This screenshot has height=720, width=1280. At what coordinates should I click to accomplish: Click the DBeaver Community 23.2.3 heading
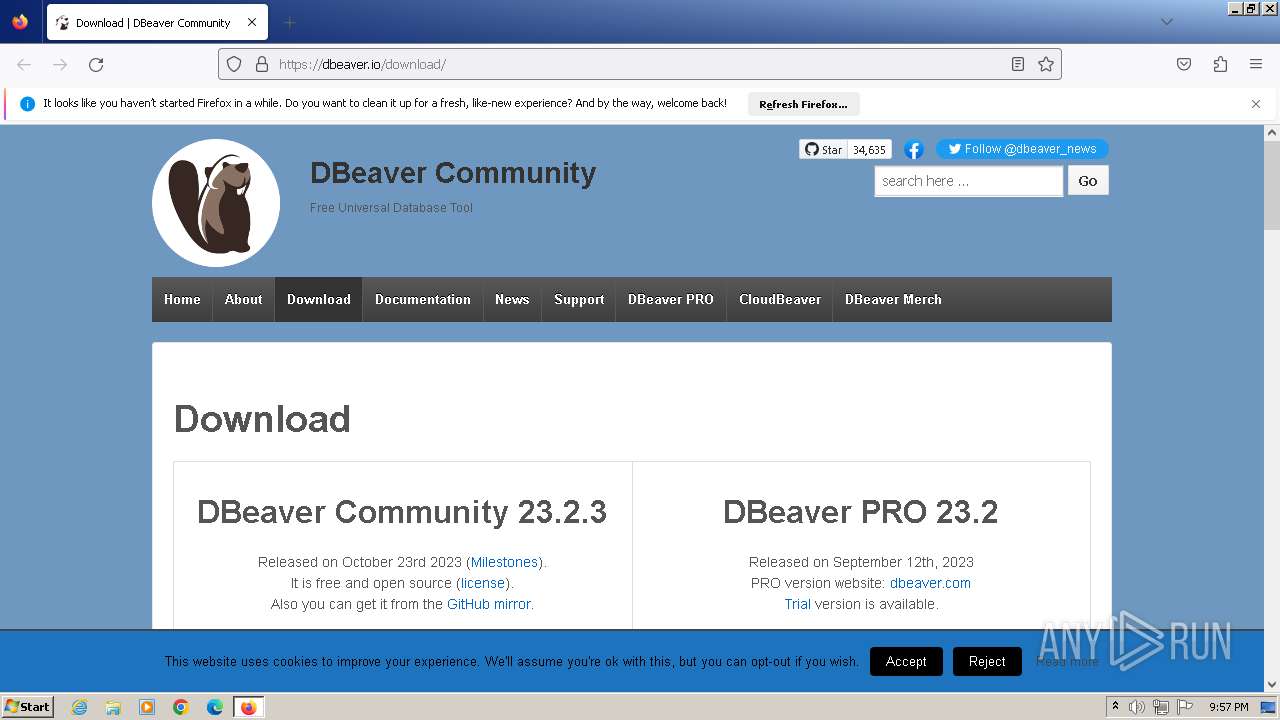tap(402, 512)
